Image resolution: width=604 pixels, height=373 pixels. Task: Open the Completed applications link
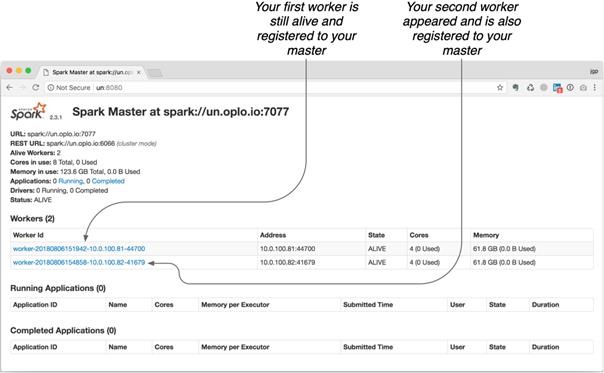[108, 181]
